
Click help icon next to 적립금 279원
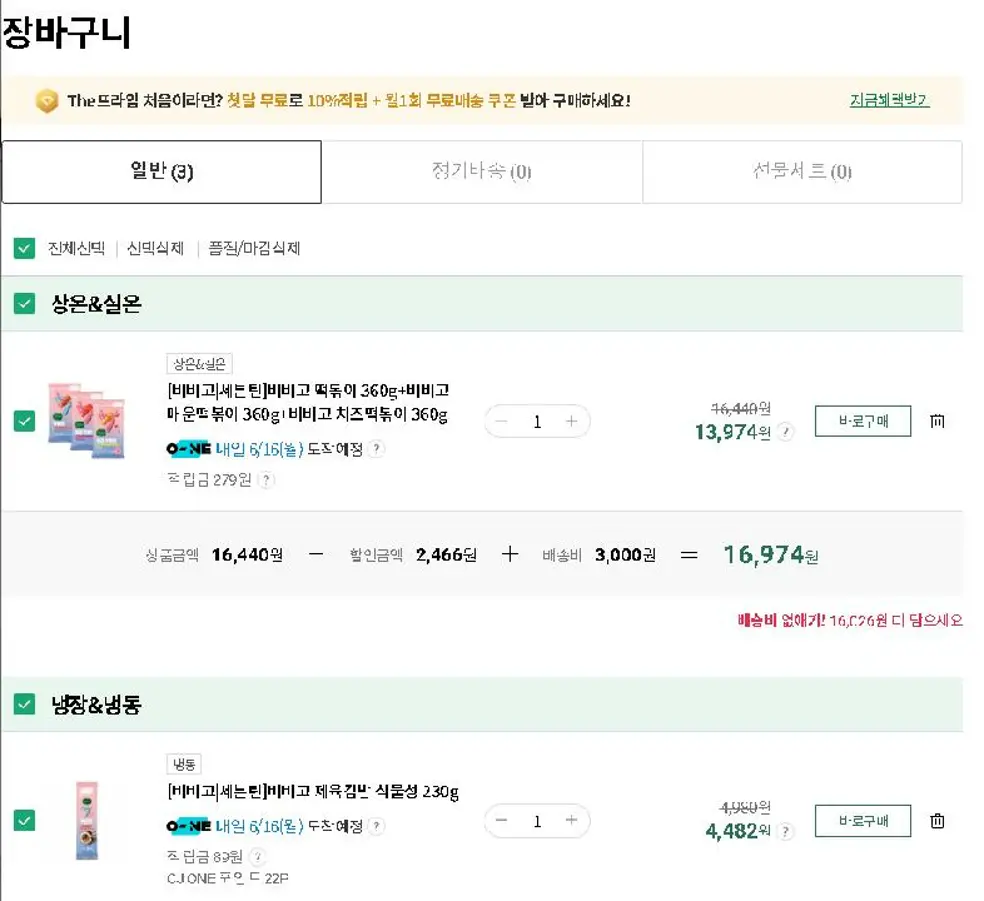point(266,480)
